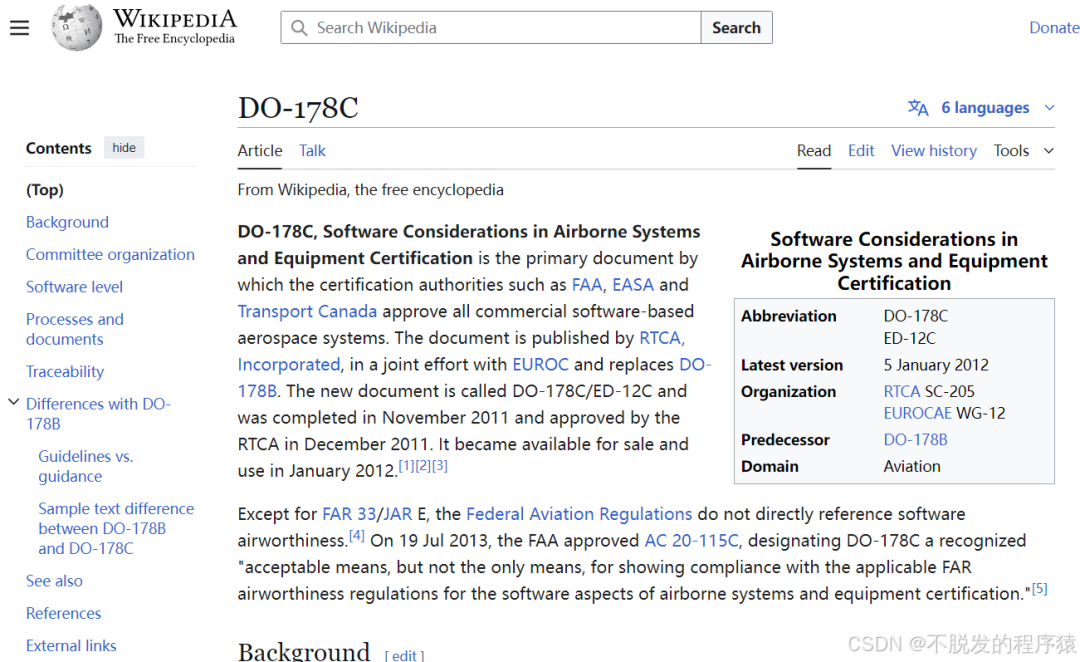Open the Donate link
This screenshot has width=1080, height=662.
coord(1054,28)
